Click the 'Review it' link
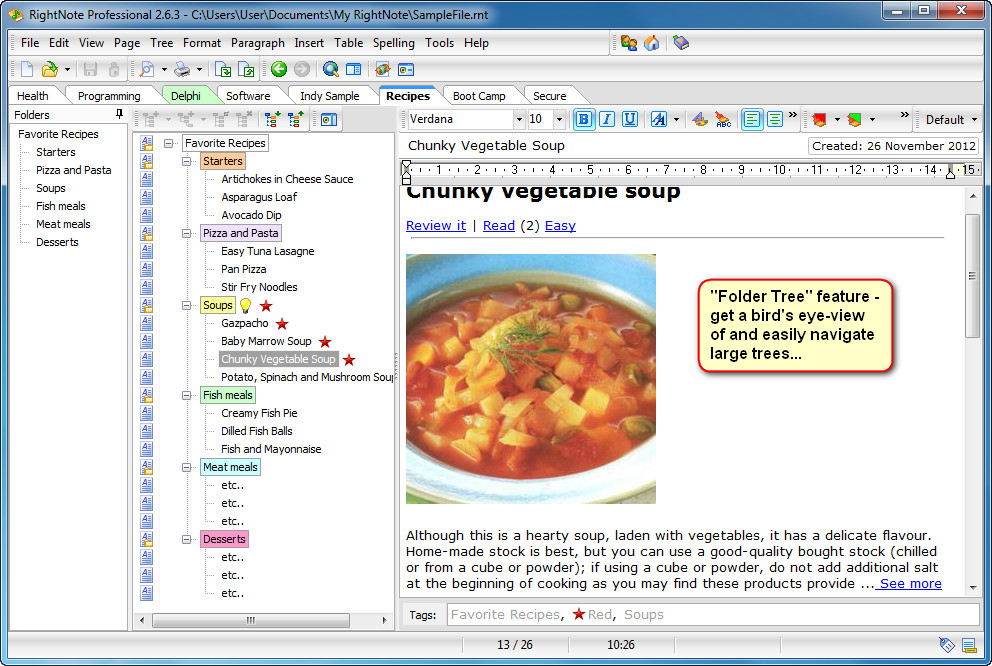 click(x=436, y=225)
